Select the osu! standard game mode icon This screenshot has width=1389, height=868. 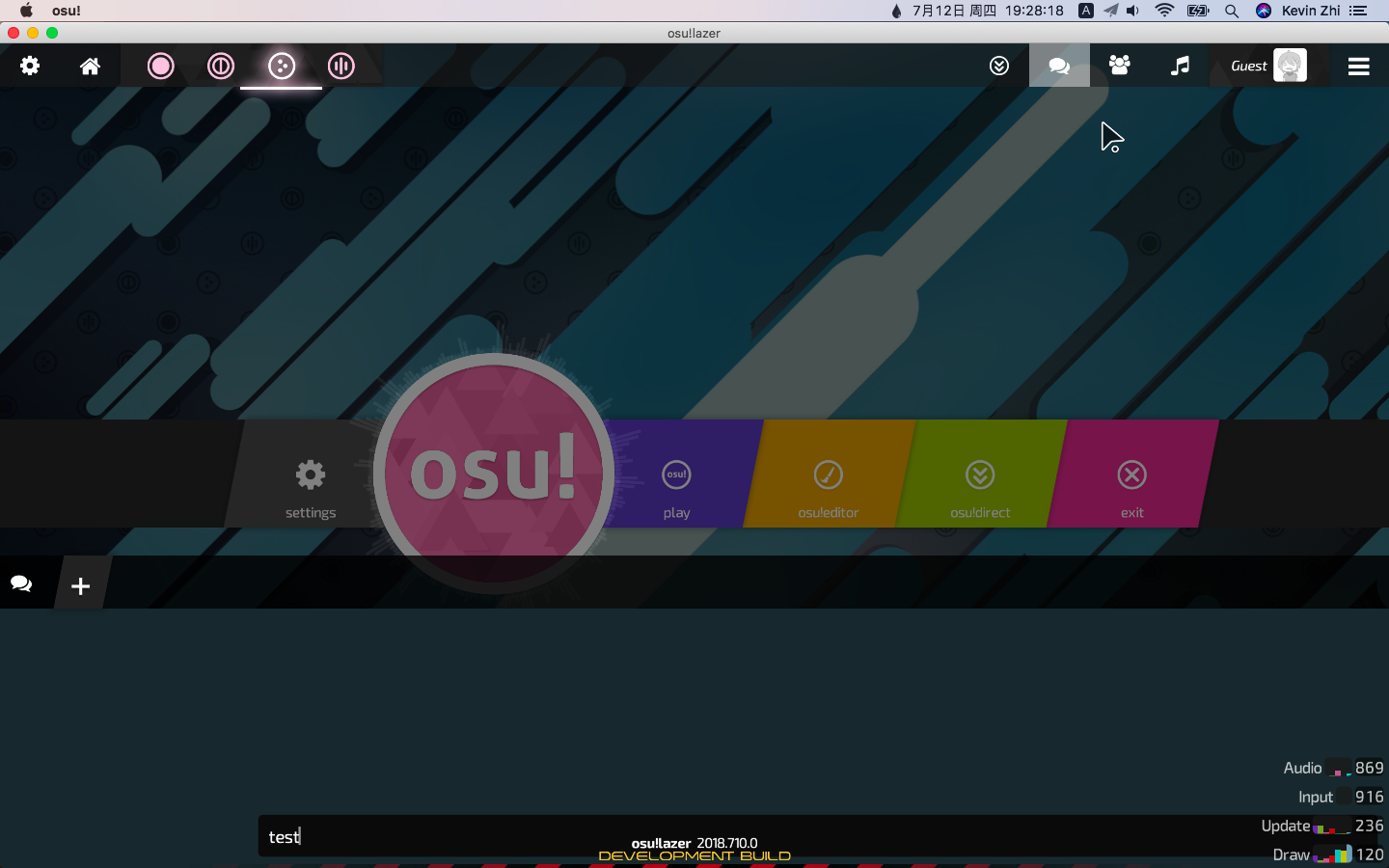pos(160,66)
